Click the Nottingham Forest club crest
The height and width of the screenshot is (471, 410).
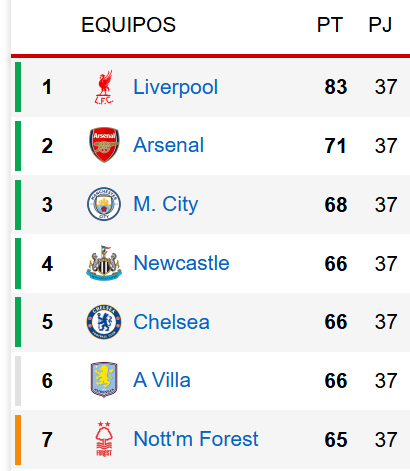click(x=104, y=439)
